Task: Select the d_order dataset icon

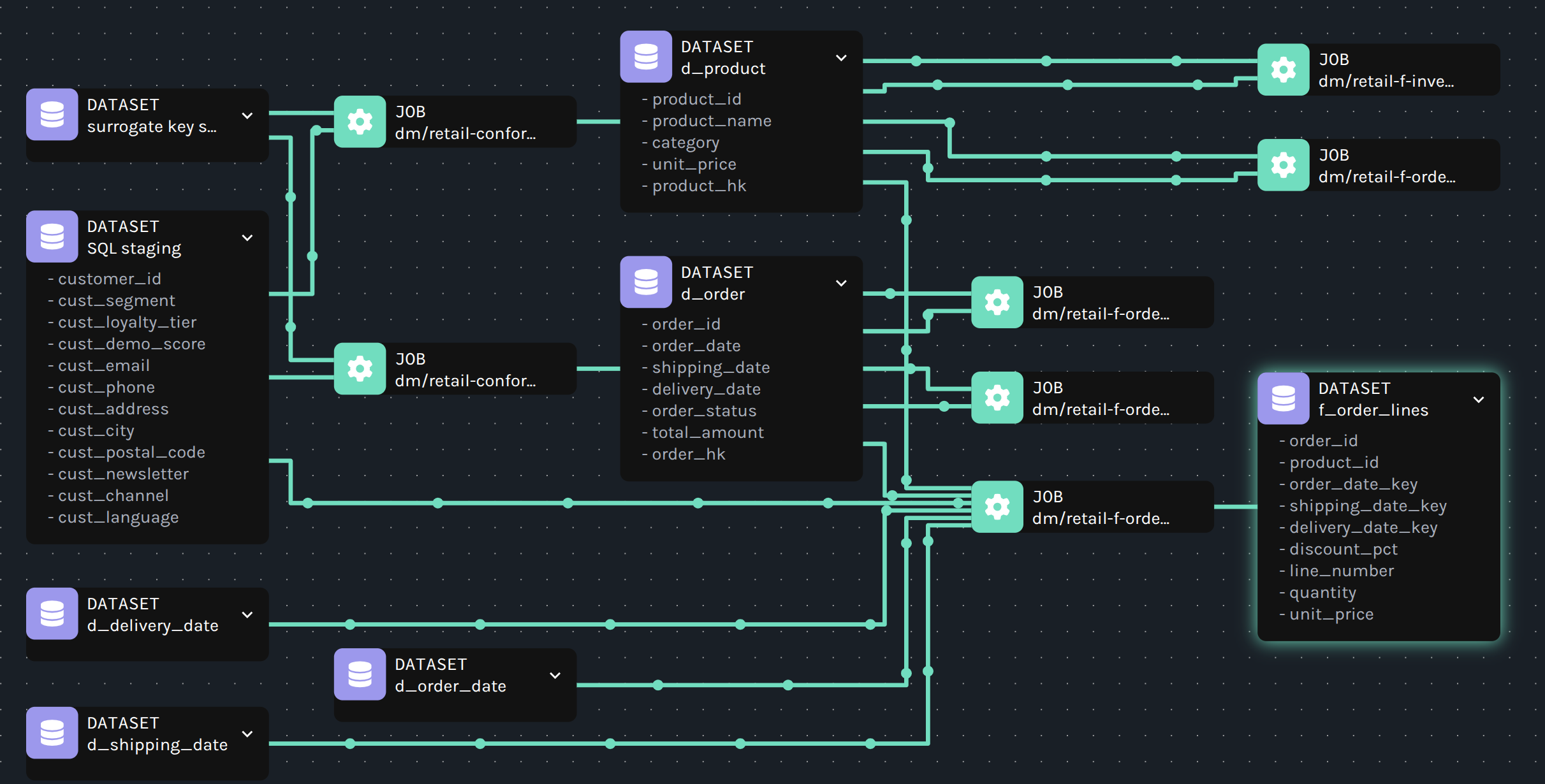Action: coord(646,282)
